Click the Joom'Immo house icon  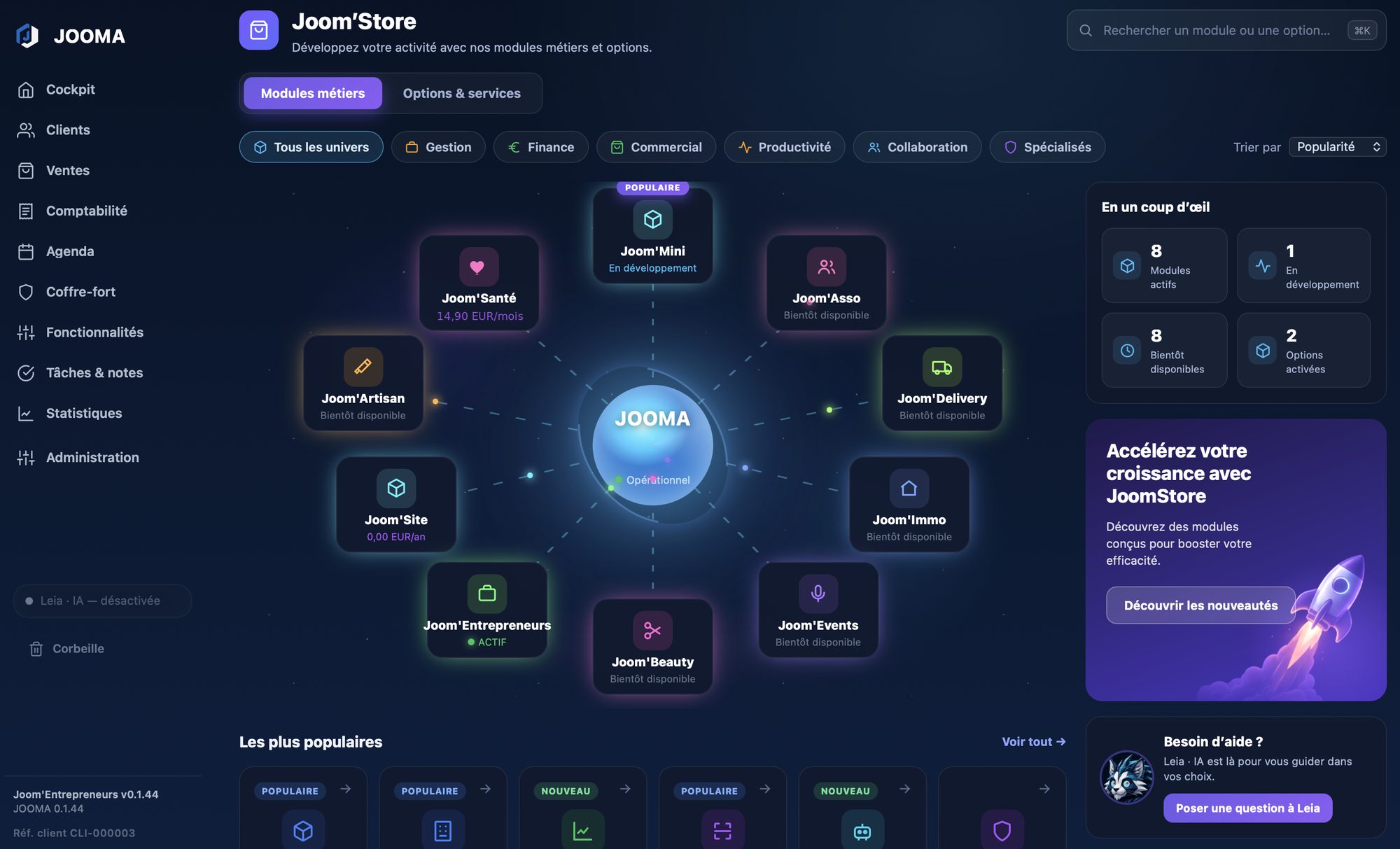[909, 488]
